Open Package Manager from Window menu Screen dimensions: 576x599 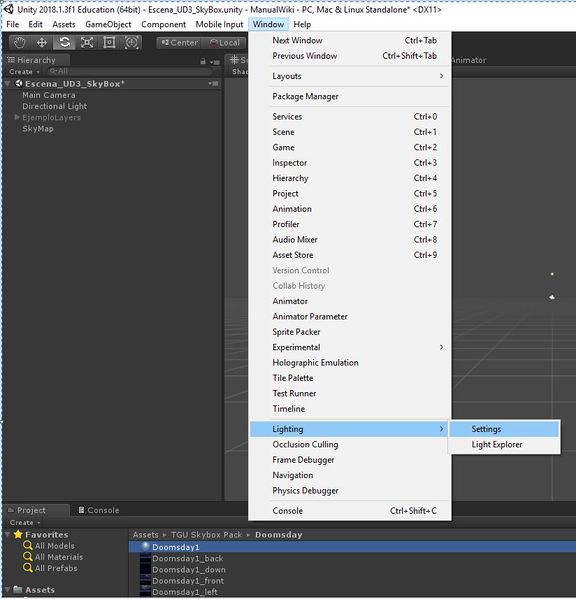click(350, 96)
